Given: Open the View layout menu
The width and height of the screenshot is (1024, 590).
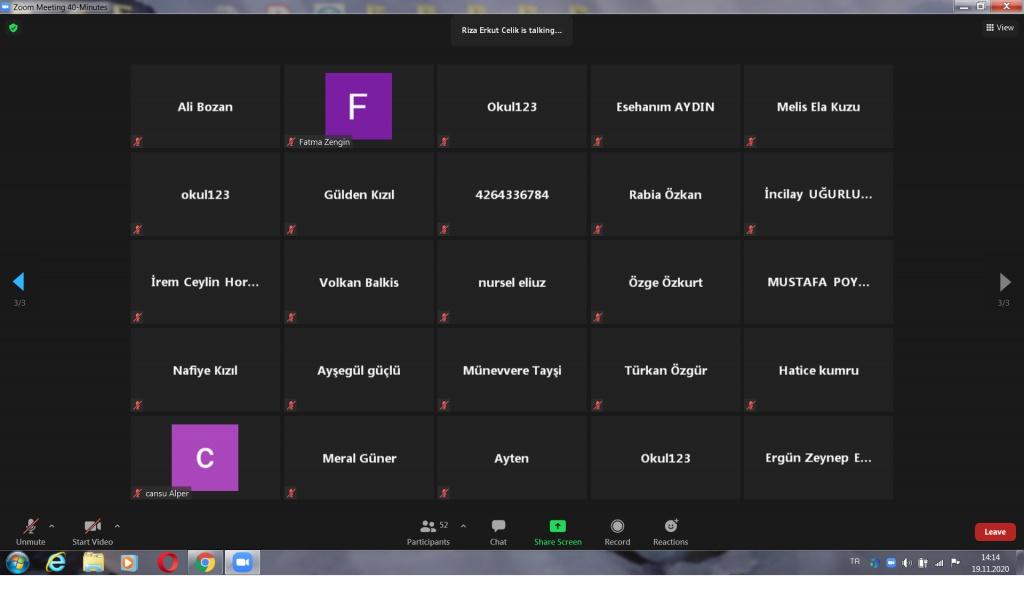Looking at the screenshot, I should pos(1000,28).
